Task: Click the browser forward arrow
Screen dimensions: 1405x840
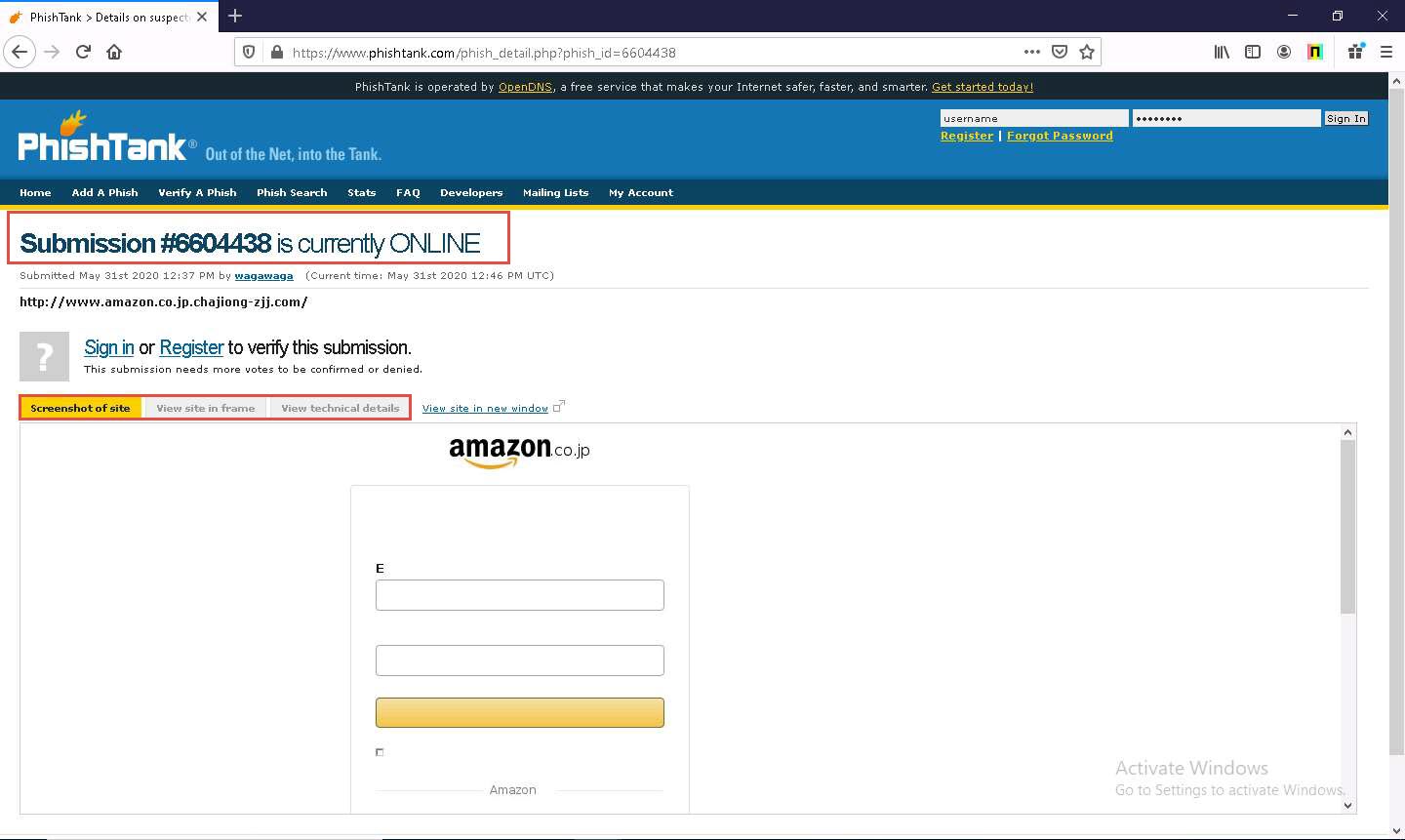Action: (52, 52)
